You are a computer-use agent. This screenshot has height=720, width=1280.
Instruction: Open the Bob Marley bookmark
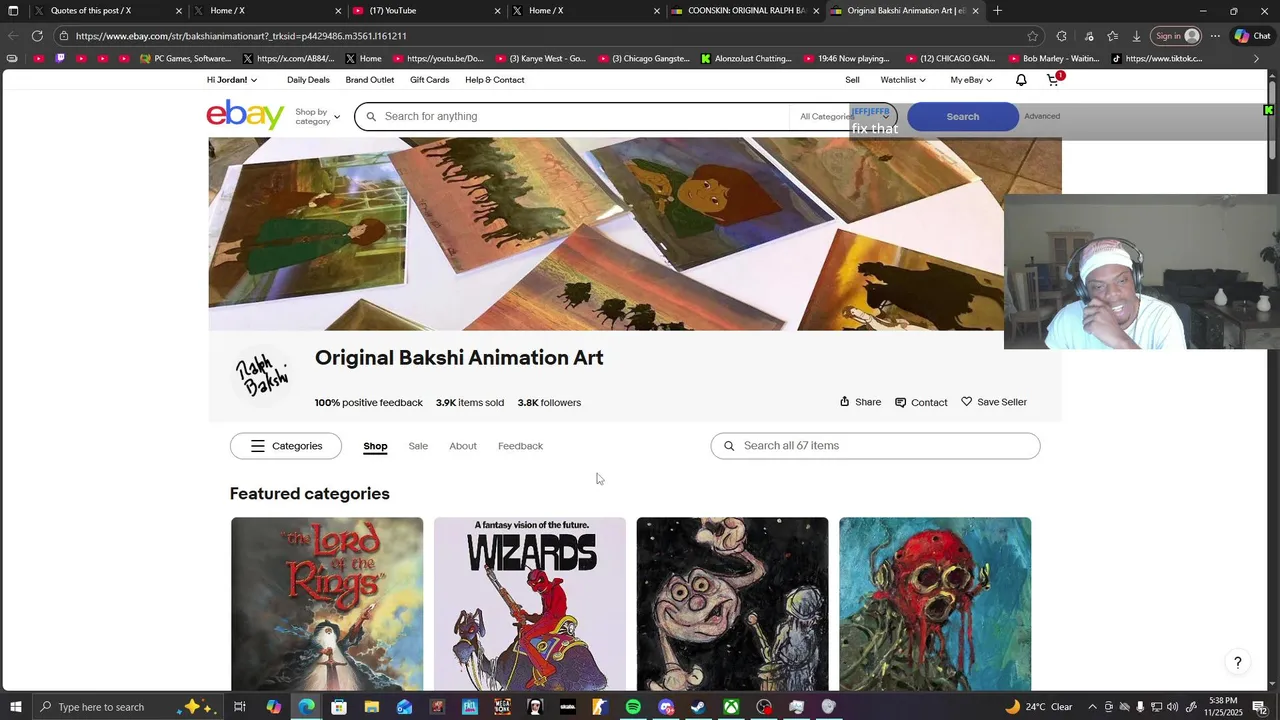click(1054, 58)
